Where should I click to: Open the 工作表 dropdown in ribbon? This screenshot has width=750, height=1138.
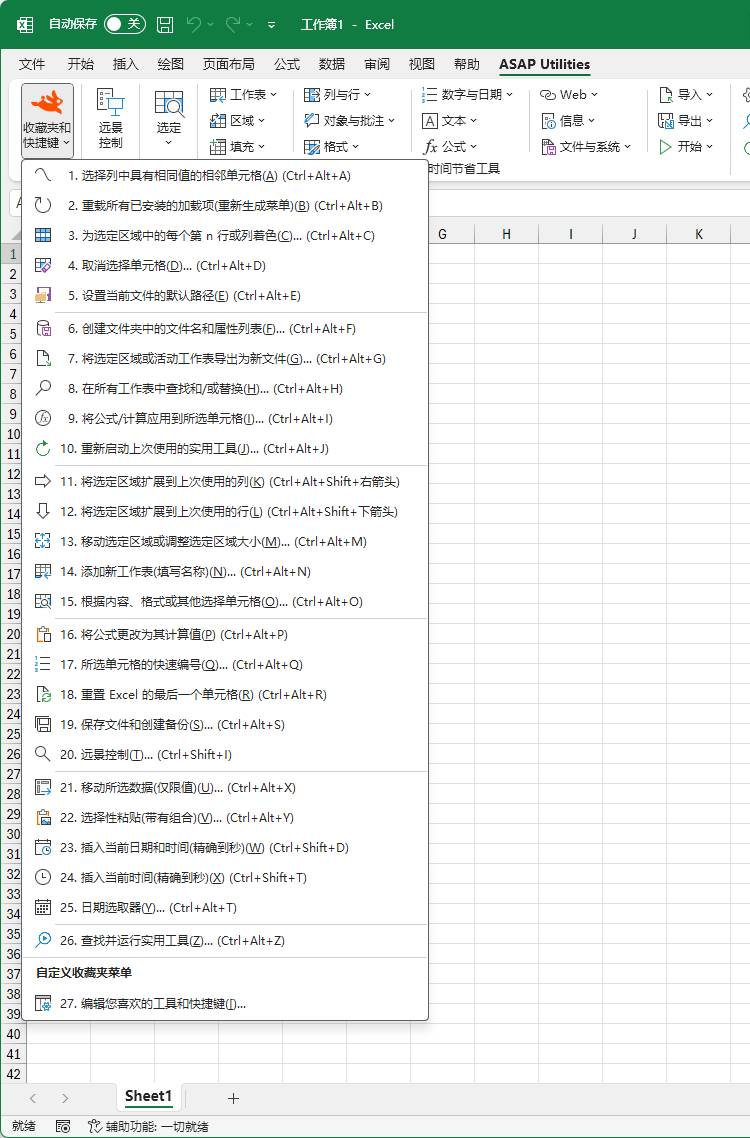(x=242, y=94)
